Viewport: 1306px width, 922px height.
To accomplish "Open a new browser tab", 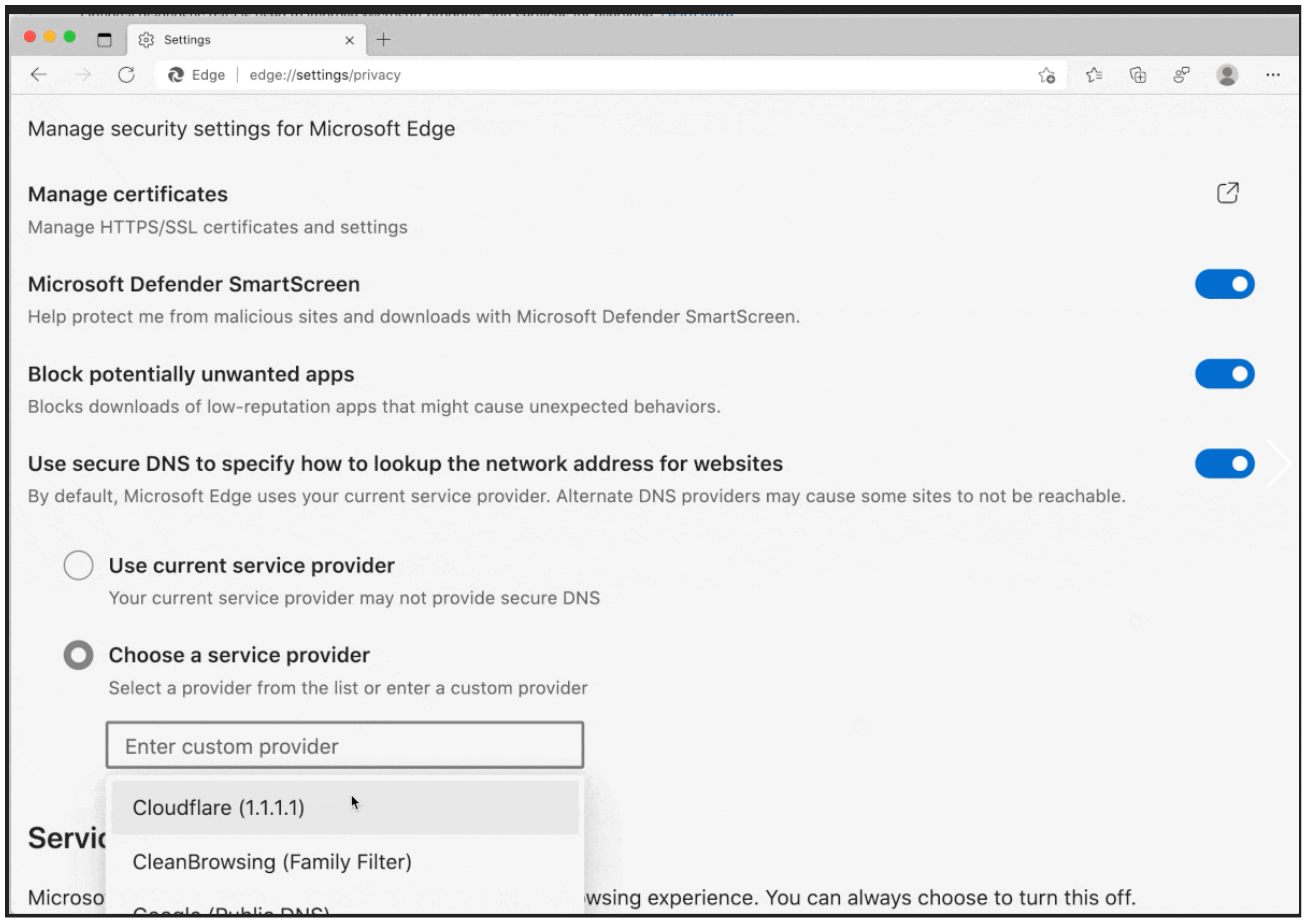I will click(x=384, y=39).
